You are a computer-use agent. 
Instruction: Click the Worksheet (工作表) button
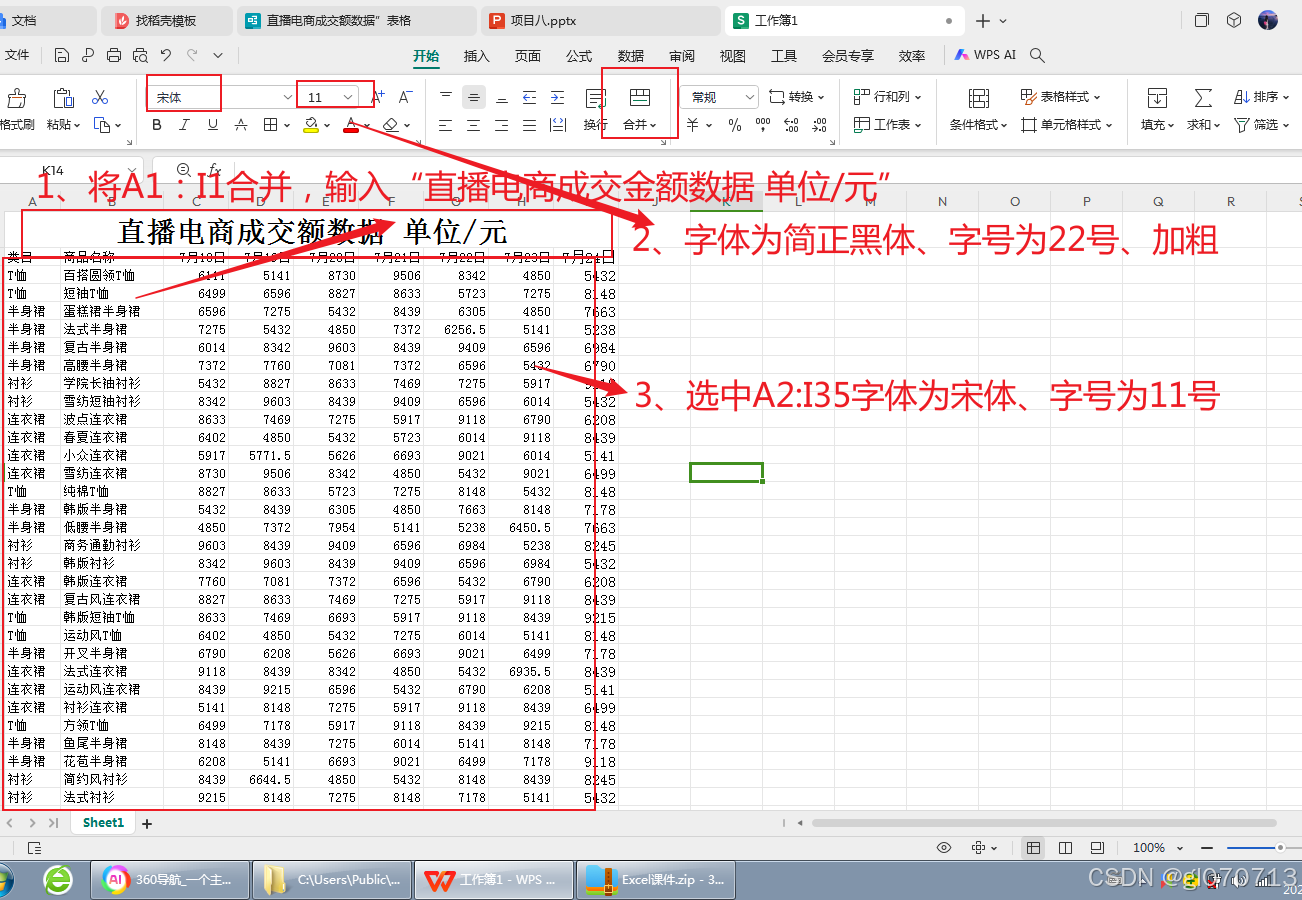(888, 125)
